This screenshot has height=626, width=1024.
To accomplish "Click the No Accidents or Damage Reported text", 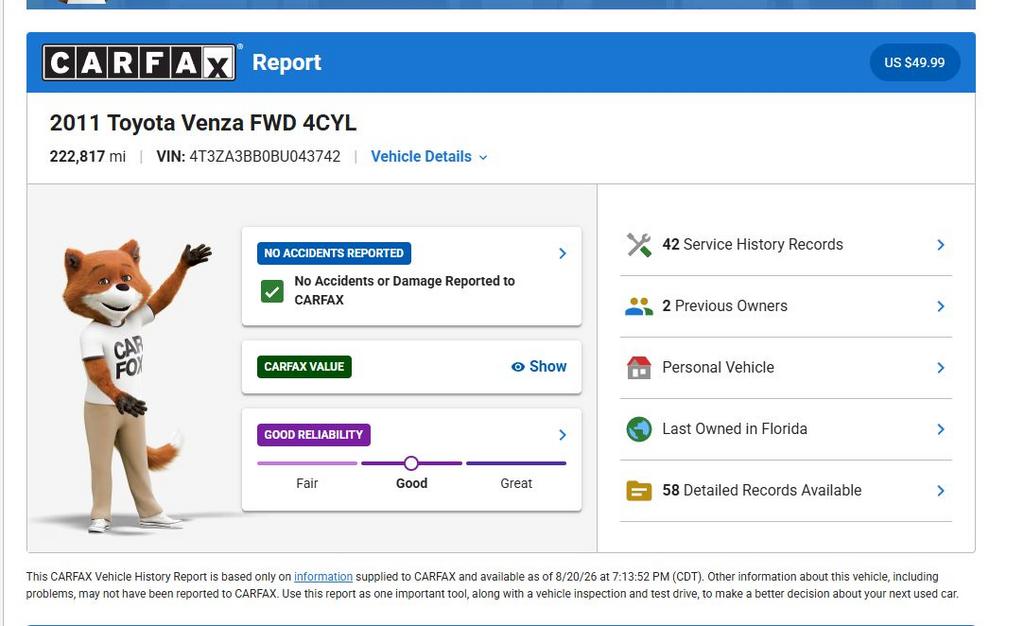I will [x=404, y=290].
